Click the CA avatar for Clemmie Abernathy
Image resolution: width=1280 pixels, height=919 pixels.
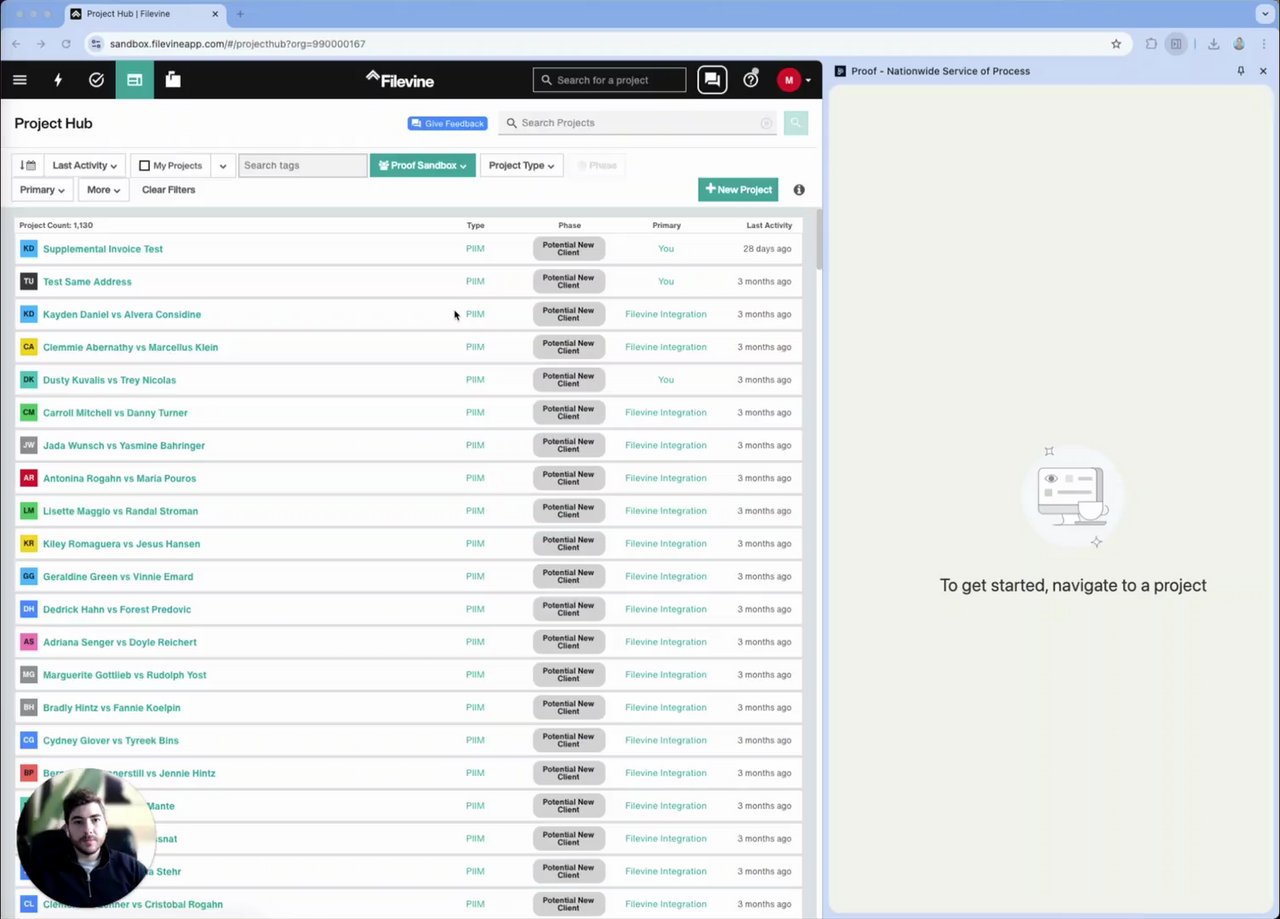click(28, 347)
